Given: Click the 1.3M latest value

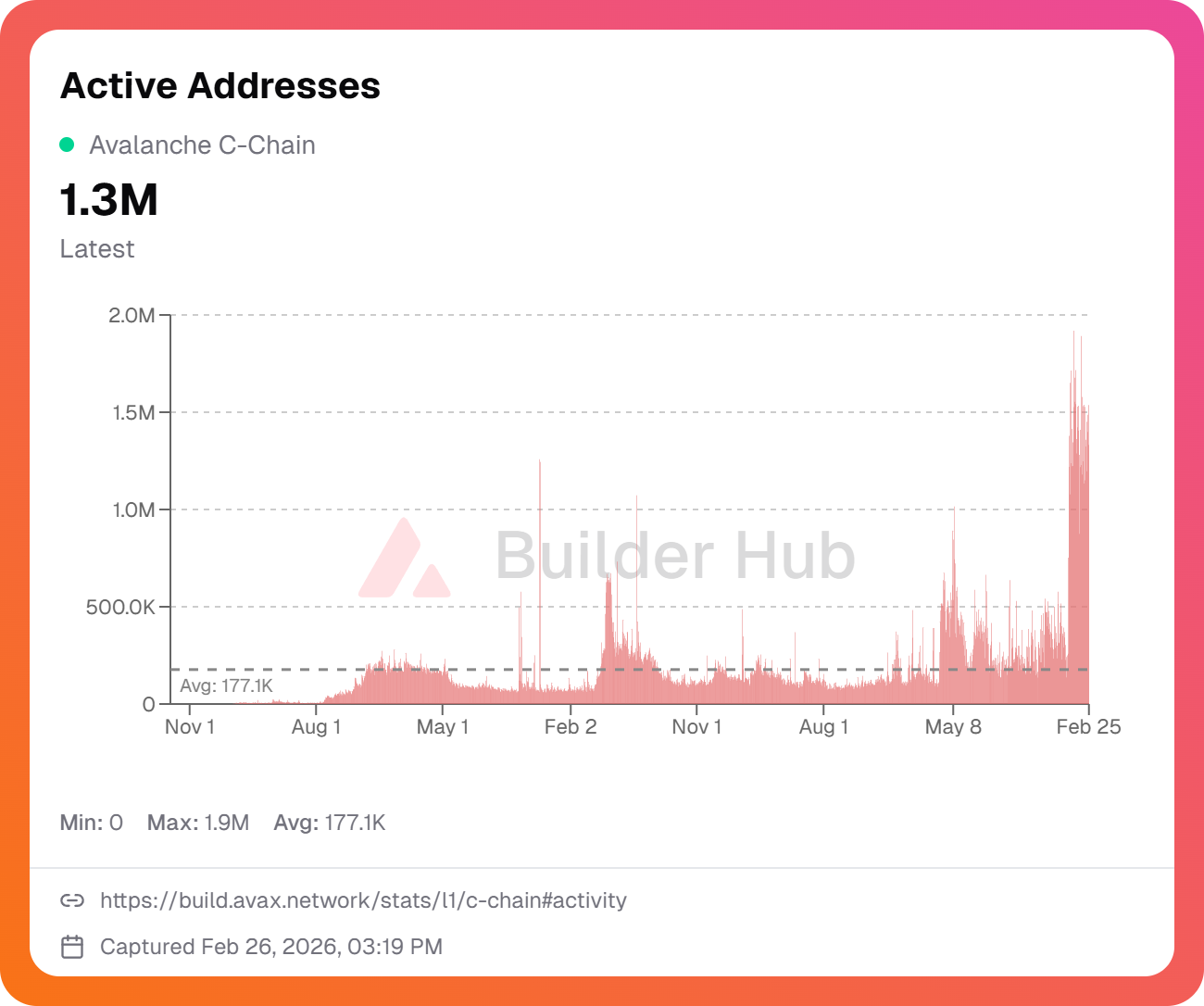Looking at the screenshot, I should [x=107, y=199].
